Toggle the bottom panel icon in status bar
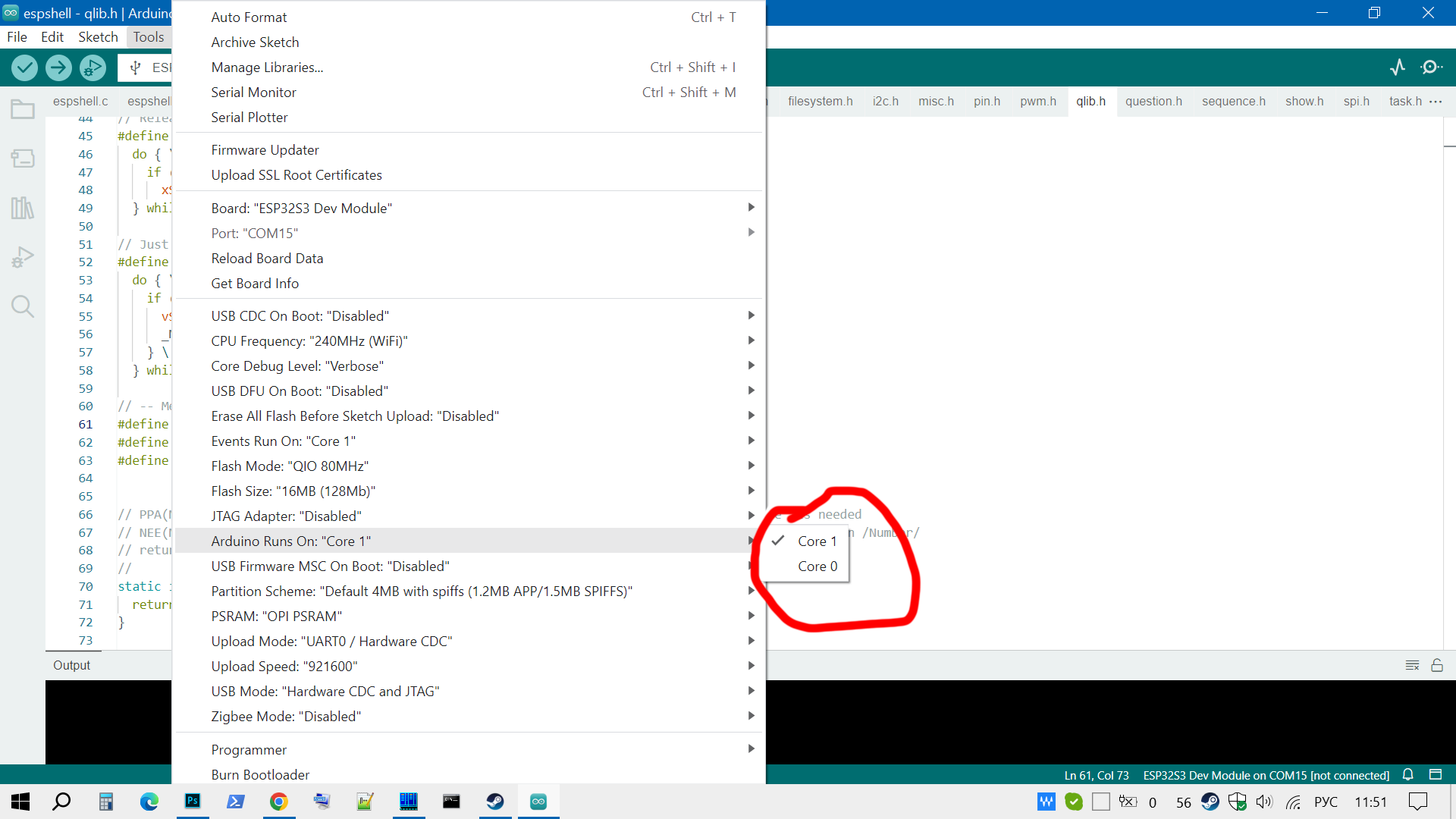The image size is (1456, 819). [x=1436, y=775]
